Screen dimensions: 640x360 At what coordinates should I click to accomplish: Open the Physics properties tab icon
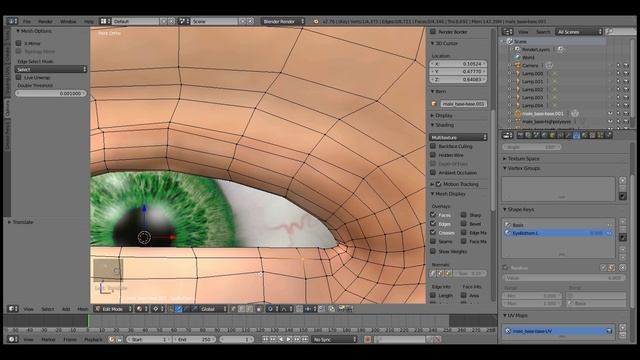point(609,136)
